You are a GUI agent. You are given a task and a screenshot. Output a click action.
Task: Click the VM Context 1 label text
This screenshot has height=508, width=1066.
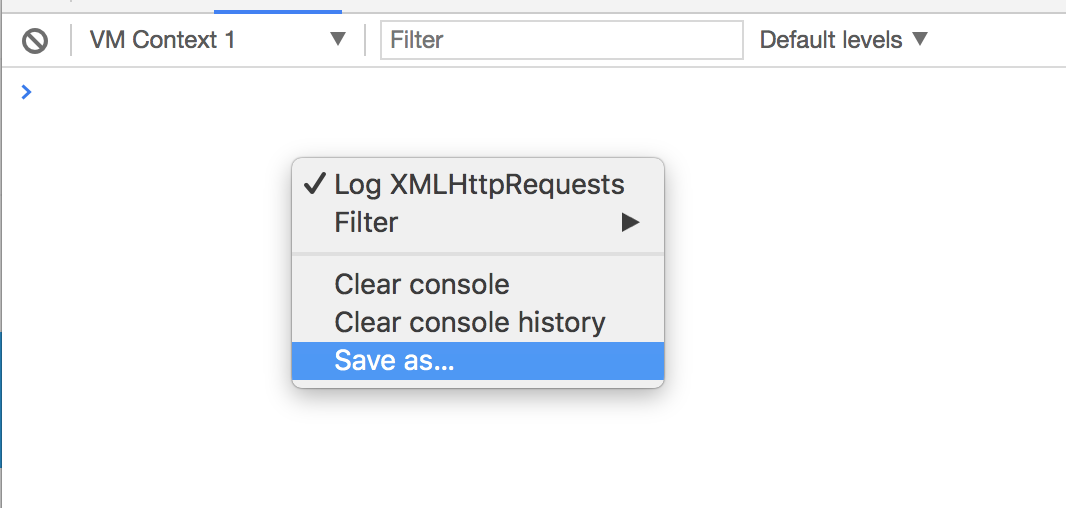[x=162, y=39]
